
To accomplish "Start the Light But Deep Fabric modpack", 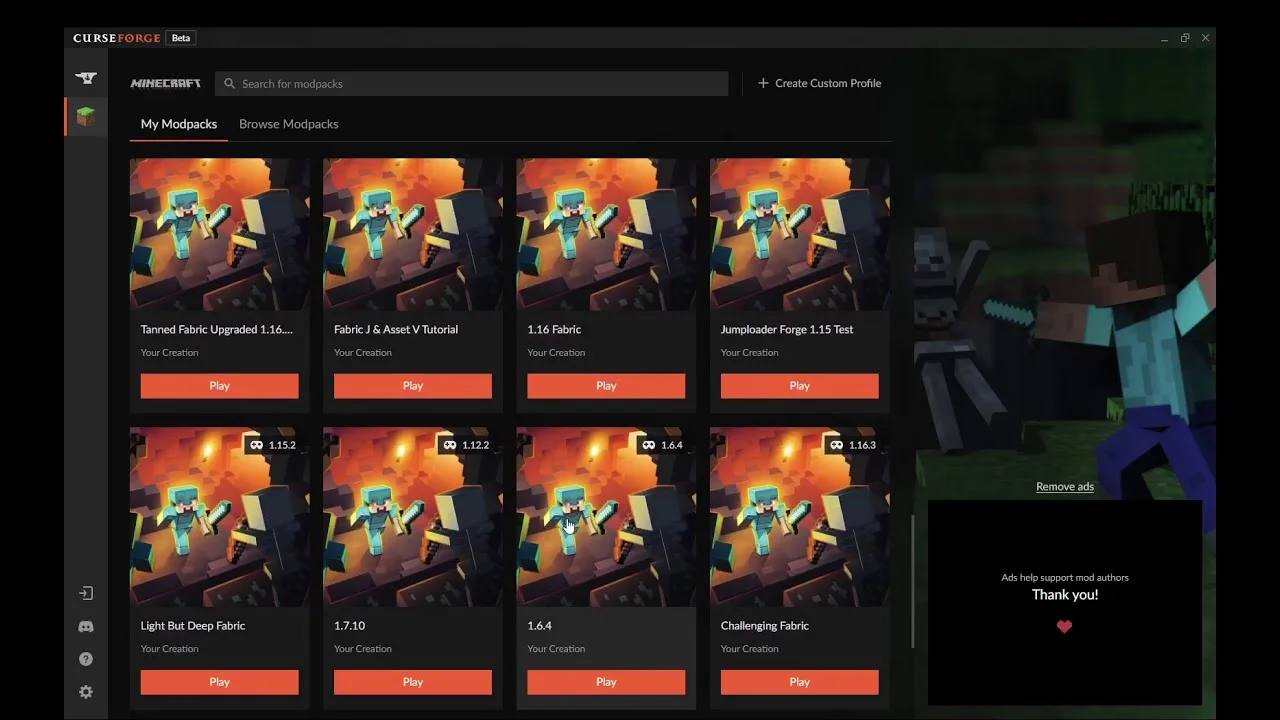I will [220, 682].
